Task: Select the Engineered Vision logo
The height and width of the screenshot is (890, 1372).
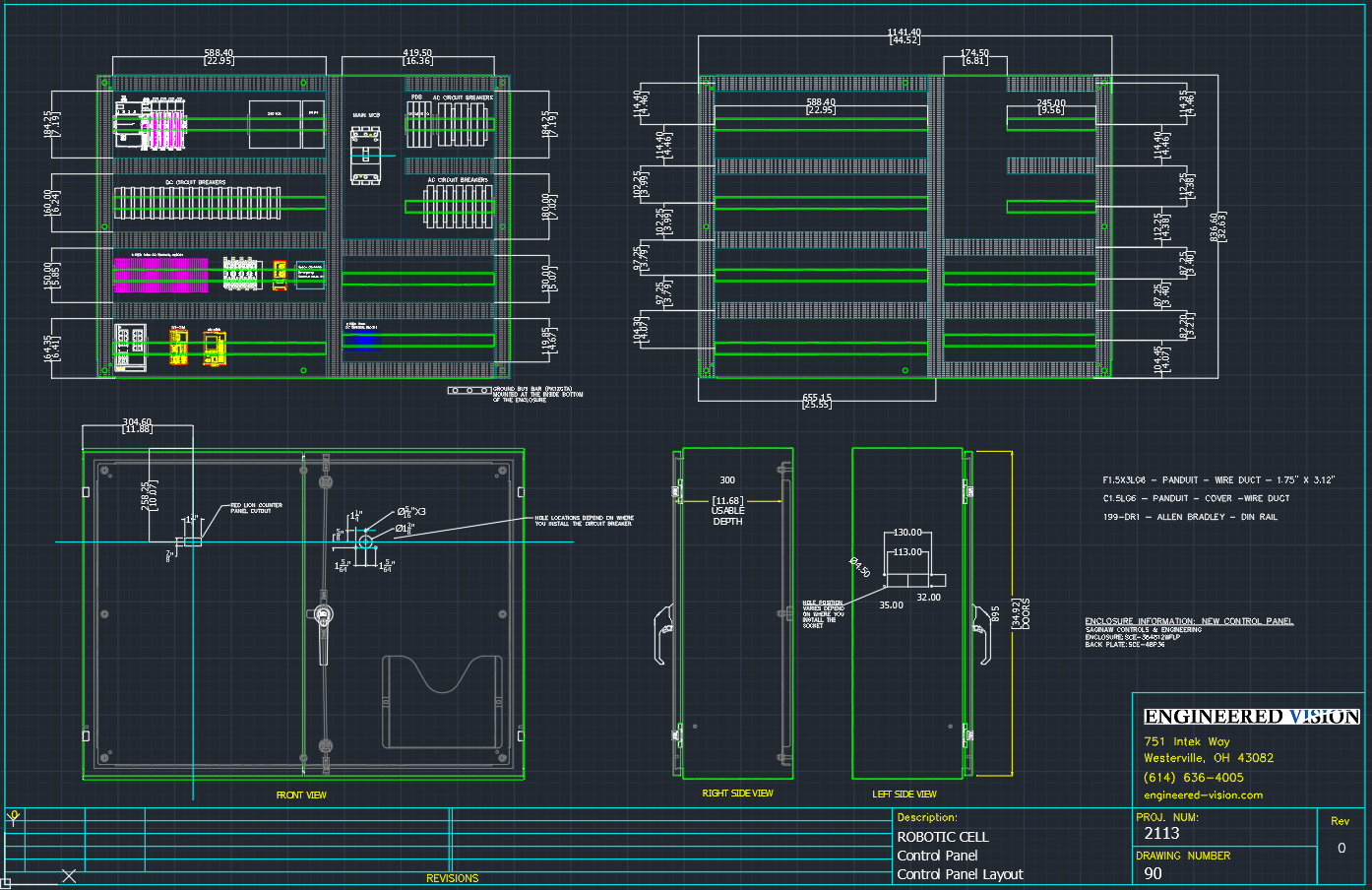Action: click(1251, 717)
